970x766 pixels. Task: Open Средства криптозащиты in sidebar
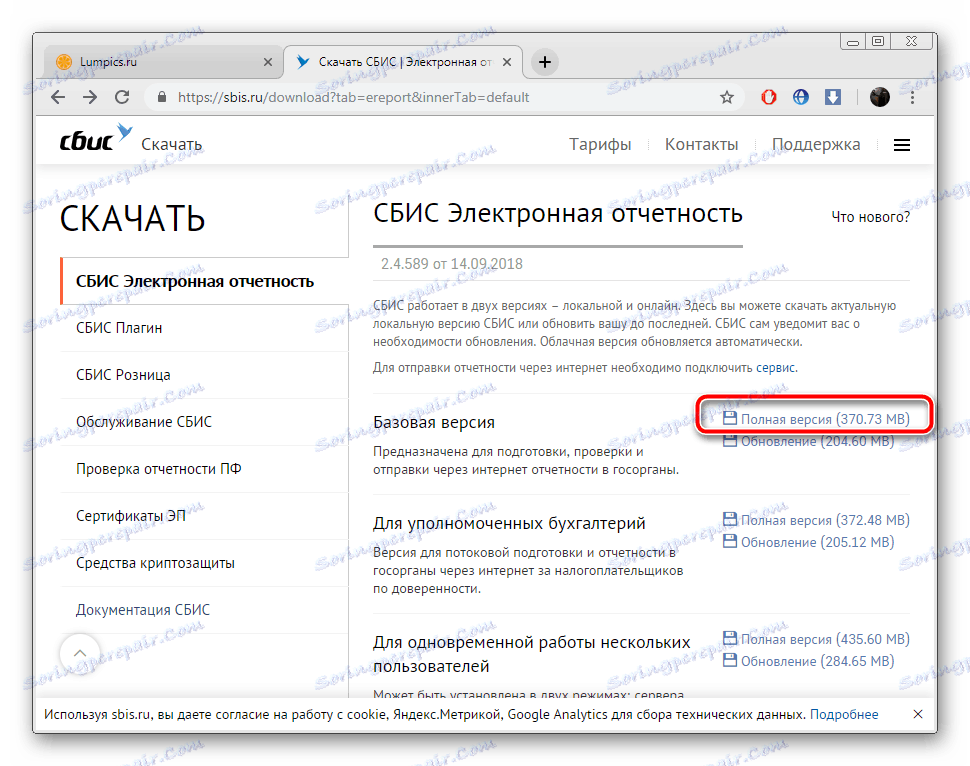(205, 563)
